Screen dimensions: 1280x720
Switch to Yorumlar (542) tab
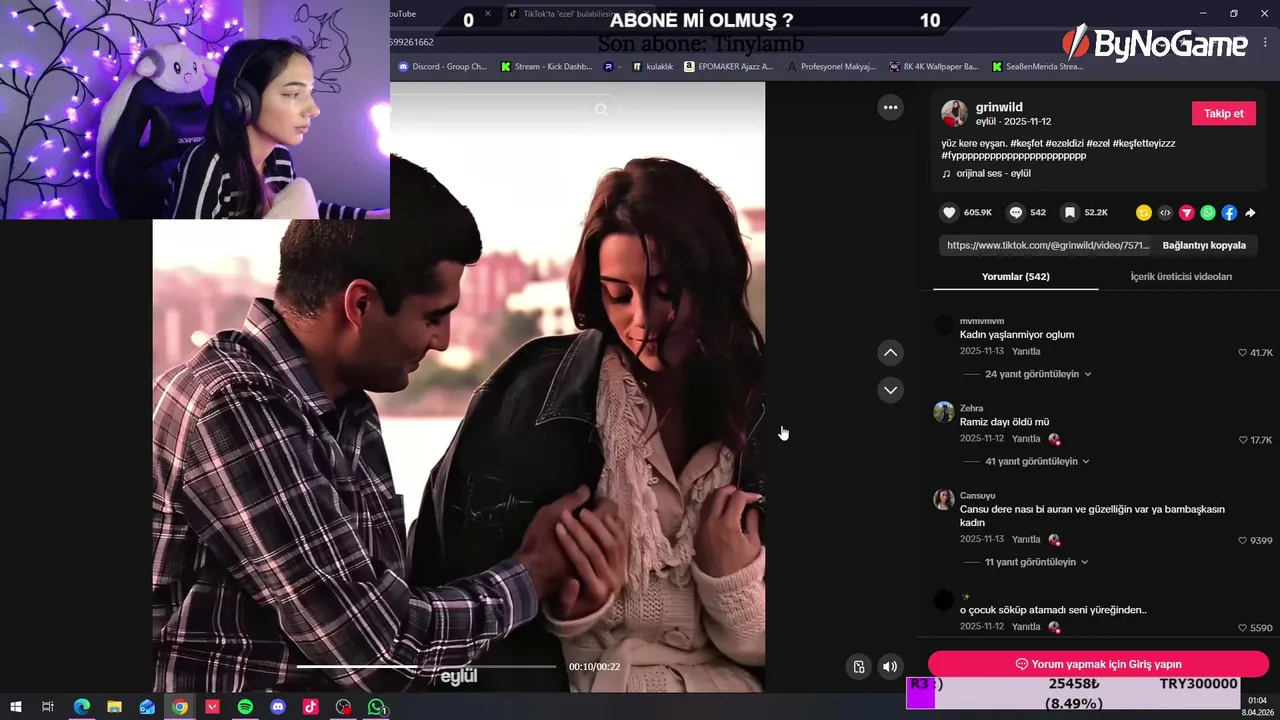[x=1015, y=276]
